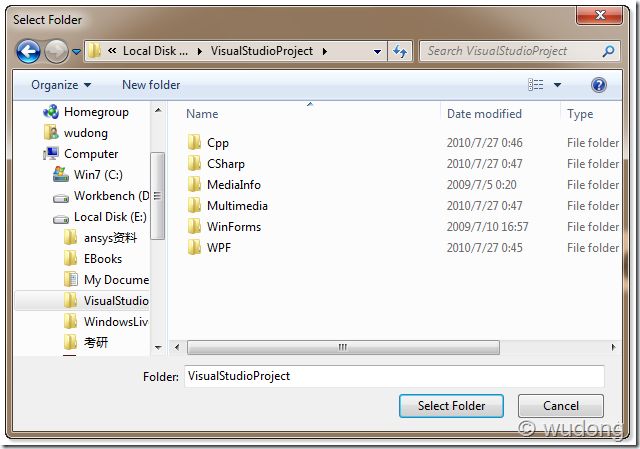This screenshot has width=640, height=449.
Task: Select Win7 (C:) drive
Action: tap(98, 175)
